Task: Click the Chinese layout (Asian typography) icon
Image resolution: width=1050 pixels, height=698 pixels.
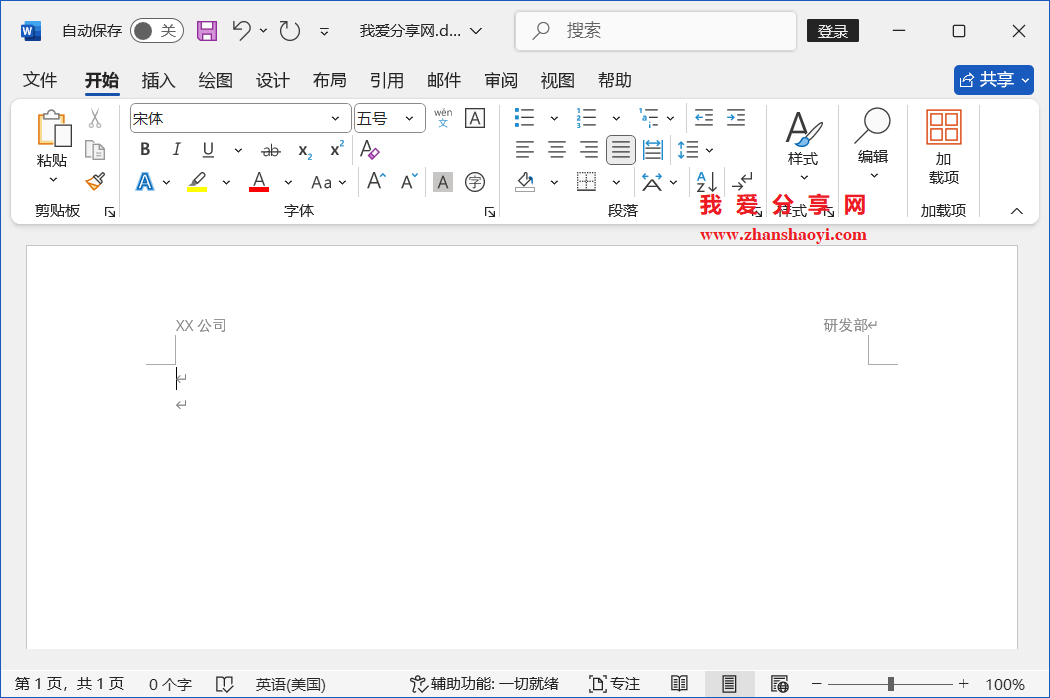Action: [x=652, y=182]
